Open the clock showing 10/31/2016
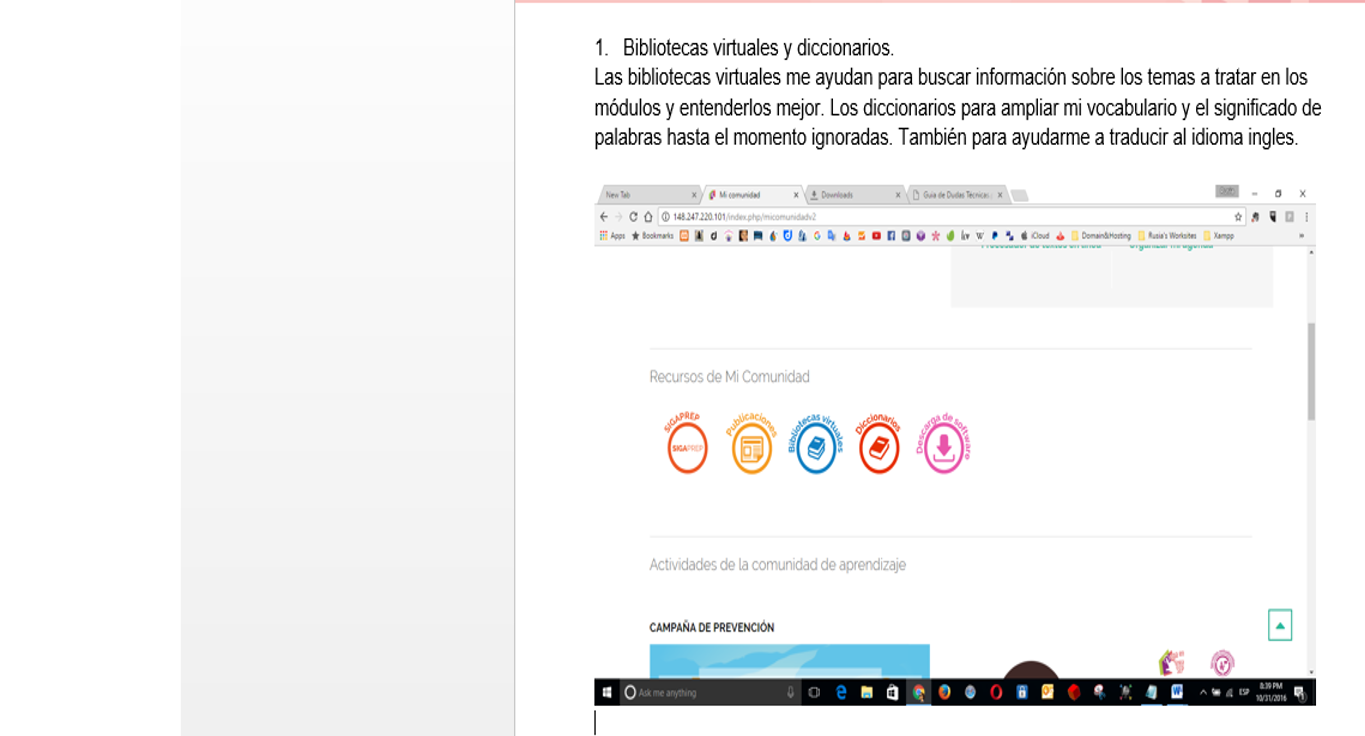1365x736 pixels. click(1270, 692)
